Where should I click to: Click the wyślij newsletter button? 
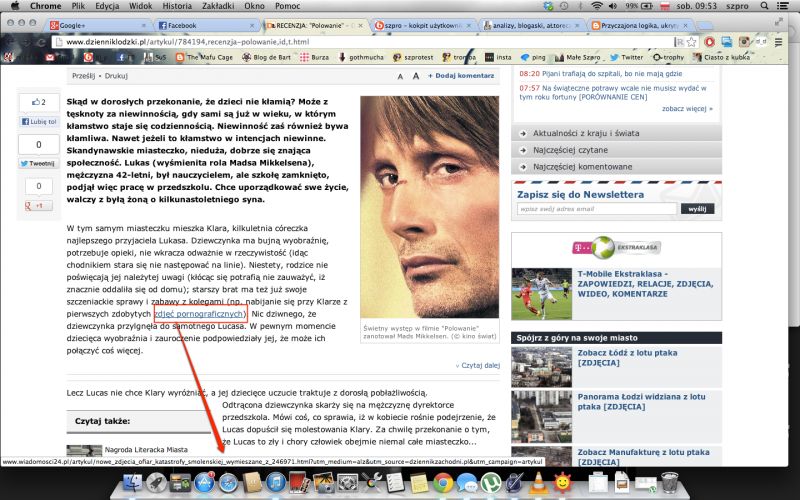697,209
